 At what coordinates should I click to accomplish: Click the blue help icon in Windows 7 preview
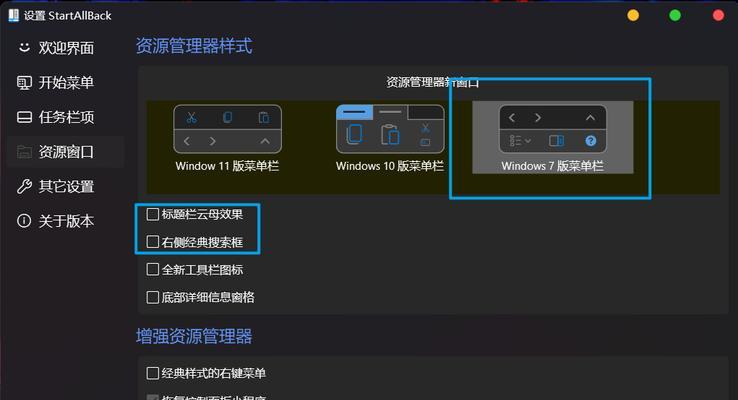click(591, 141)
